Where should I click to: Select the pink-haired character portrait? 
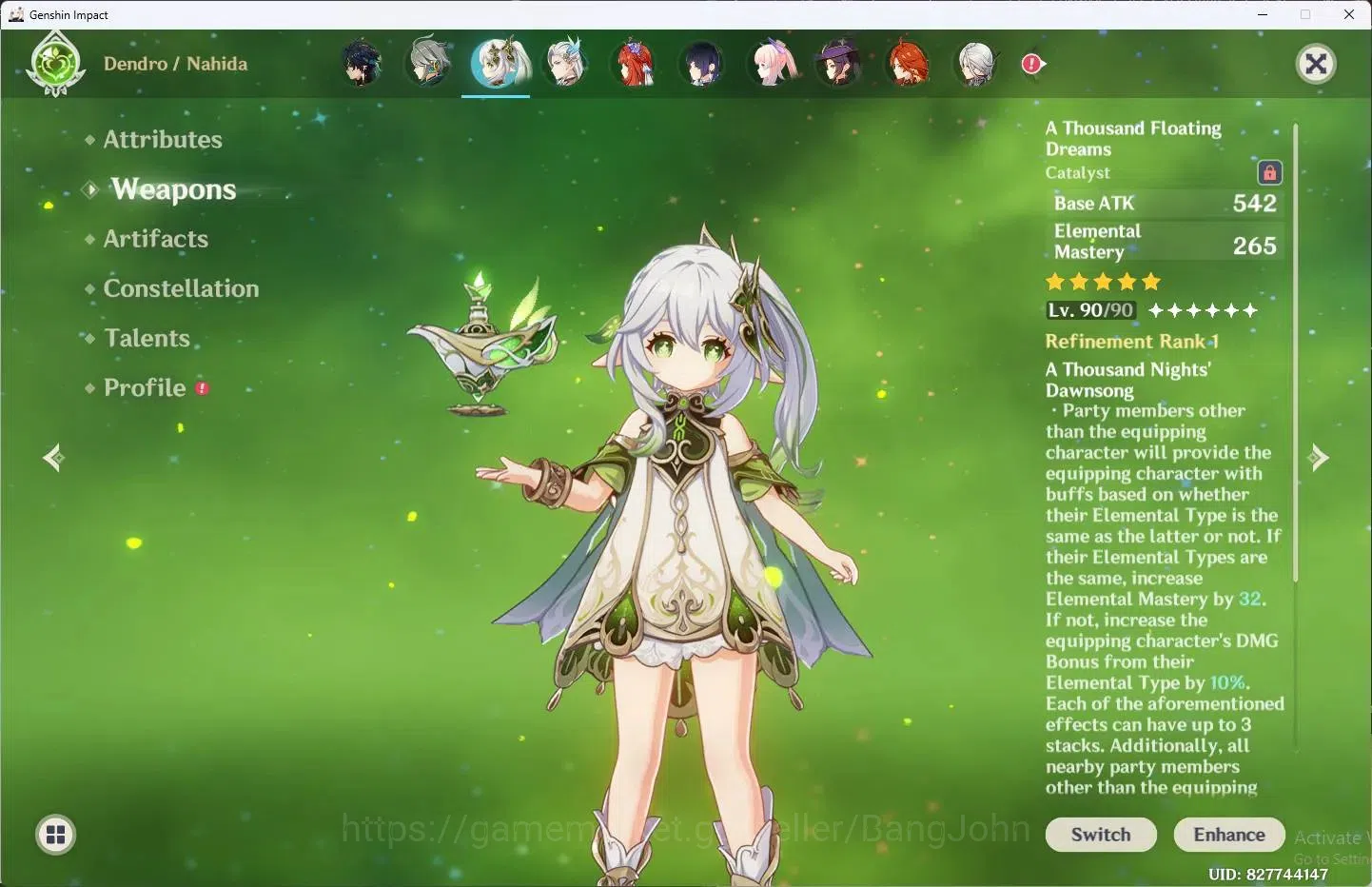click(x=772, y=64)
